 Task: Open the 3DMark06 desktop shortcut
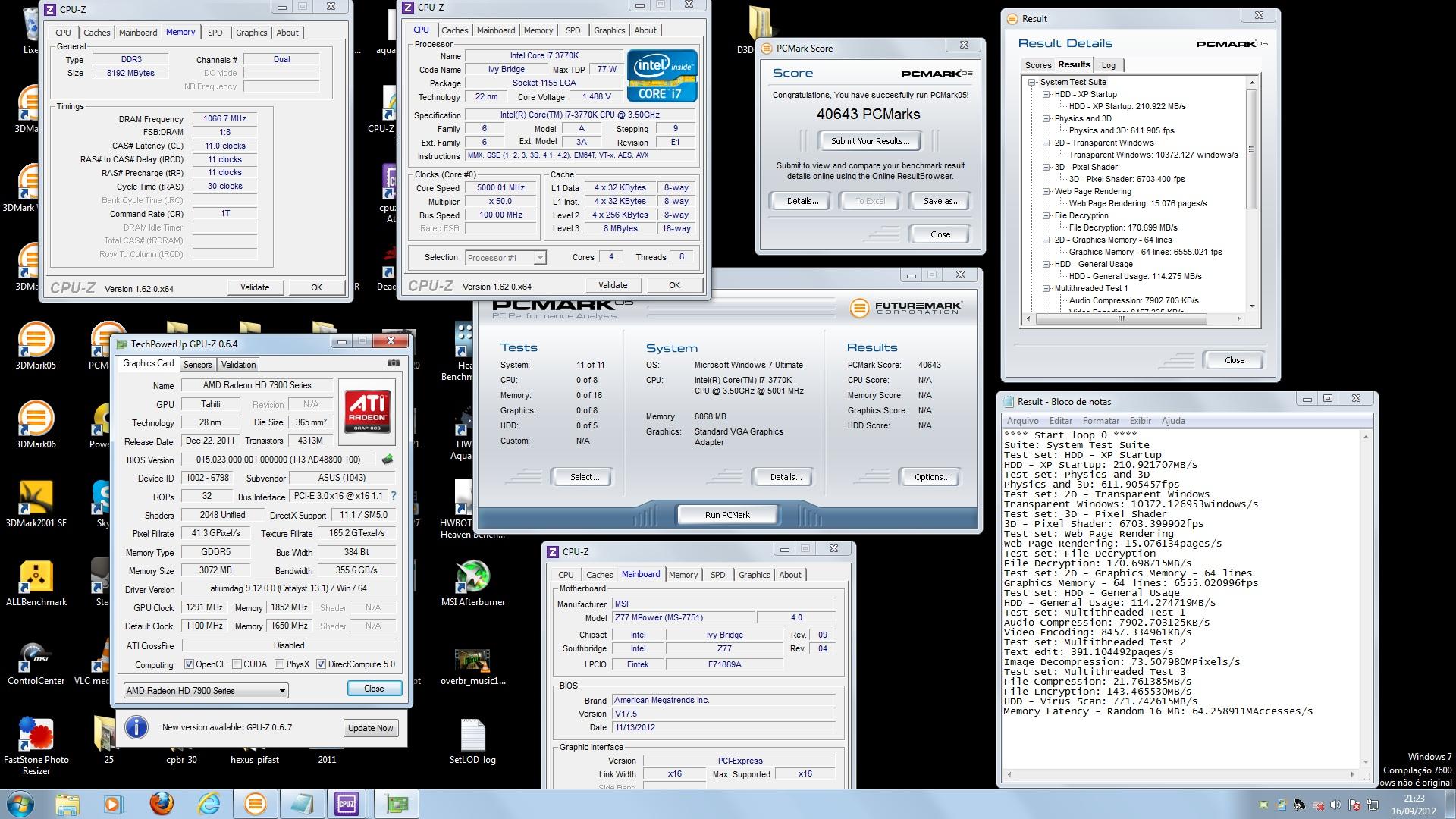[x=36, y=425]
